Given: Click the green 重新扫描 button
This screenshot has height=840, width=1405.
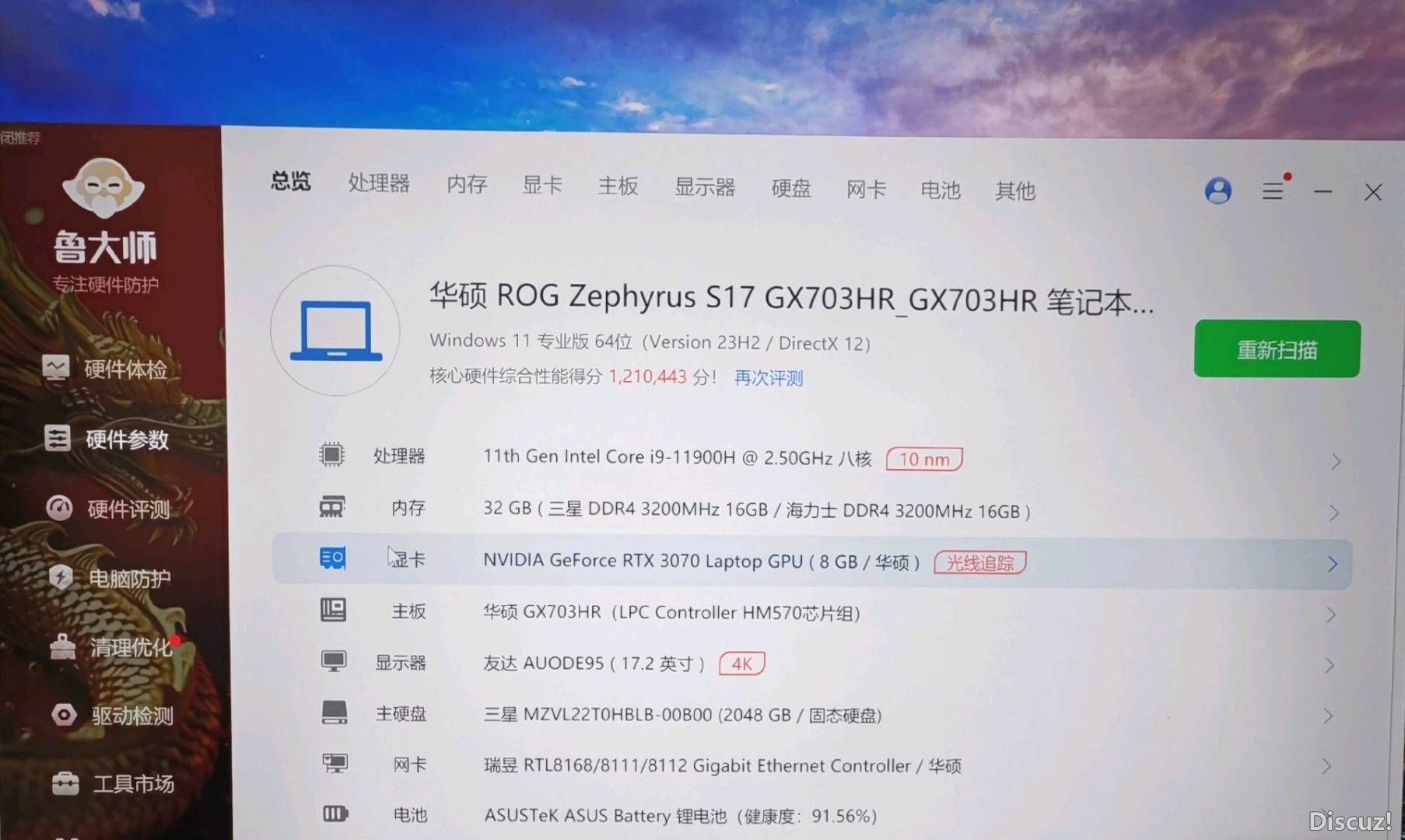Looking at the screenshot, I should pyautogui.click(x=1277, y=349).
